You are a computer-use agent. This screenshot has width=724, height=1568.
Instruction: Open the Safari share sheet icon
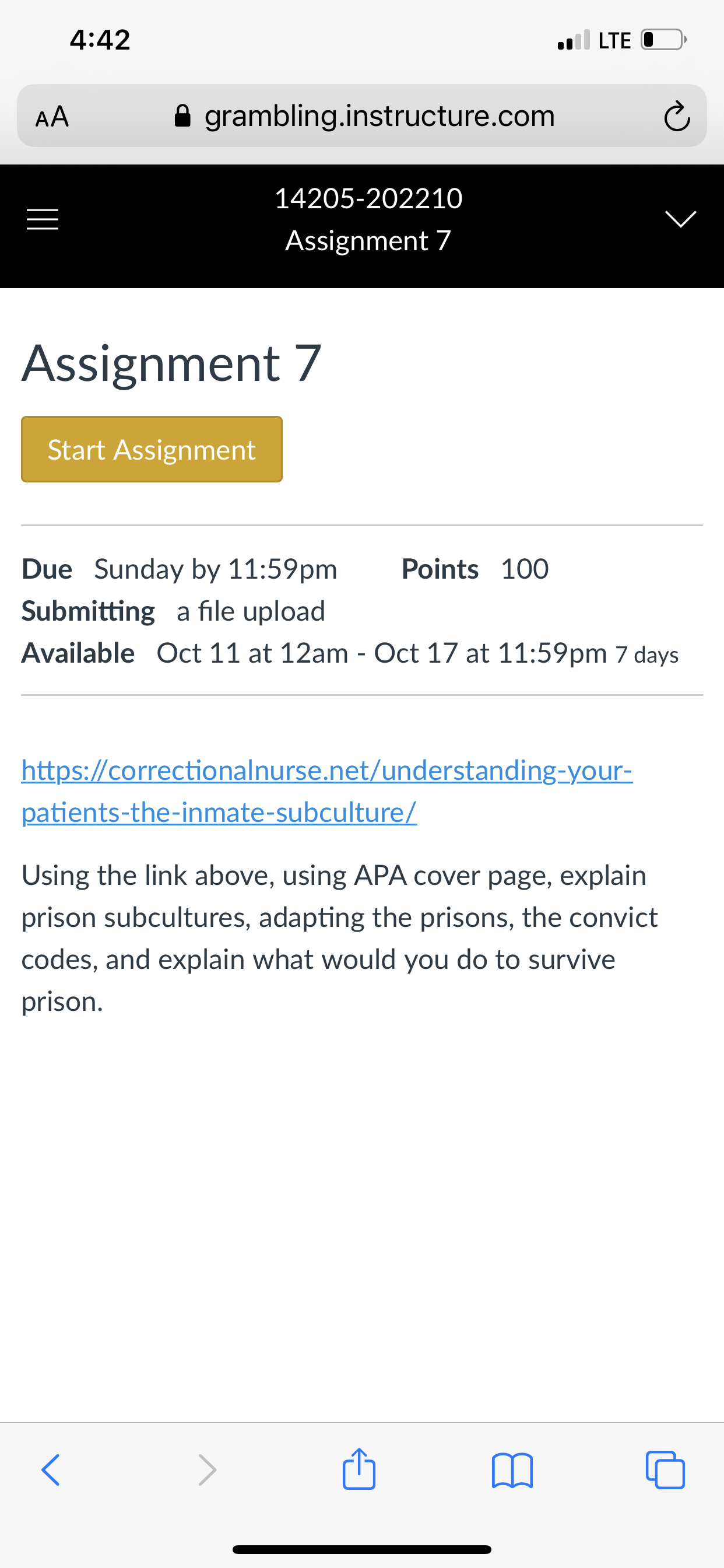click(359, 1468)
